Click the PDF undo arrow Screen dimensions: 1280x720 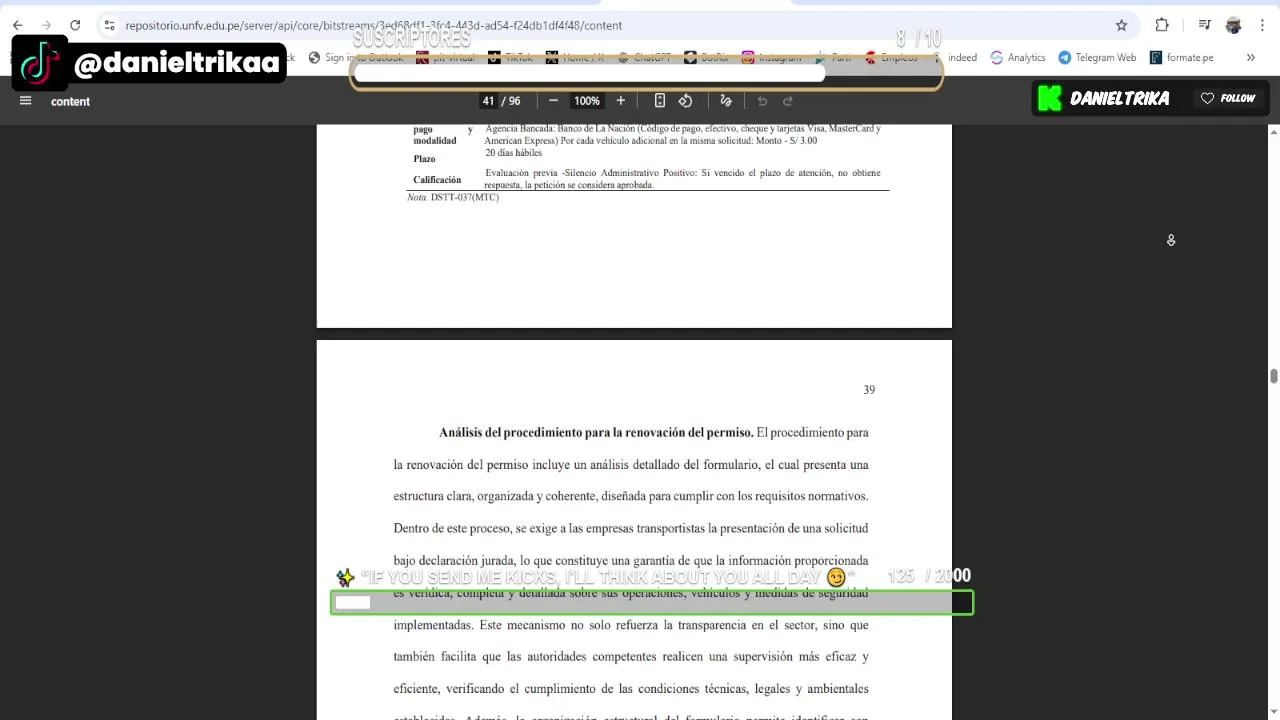pos(762,100)
